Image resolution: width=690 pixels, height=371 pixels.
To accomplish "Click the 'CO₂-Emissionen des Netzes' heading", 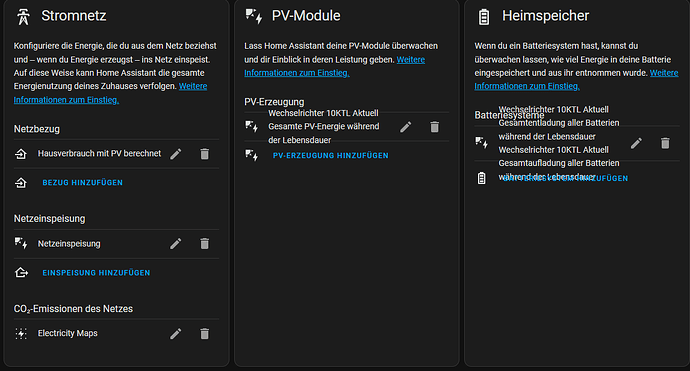I will (x=73, y=309).
